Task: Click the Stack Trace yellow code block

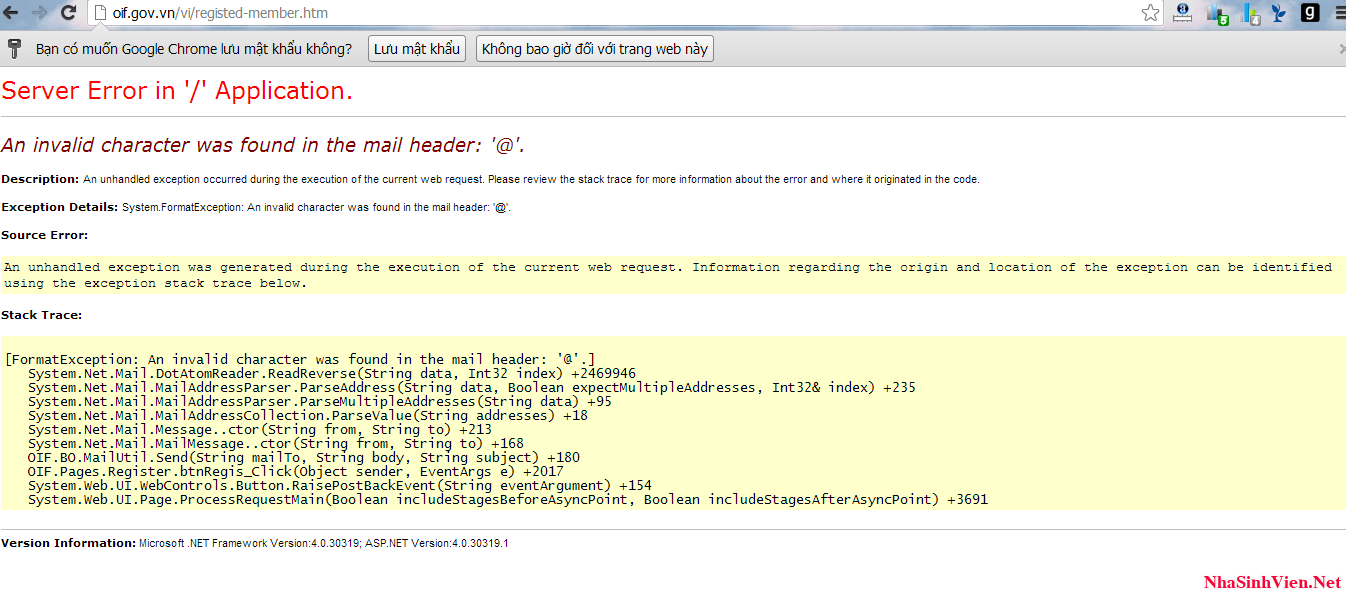Action: click(x=673, y=422)
